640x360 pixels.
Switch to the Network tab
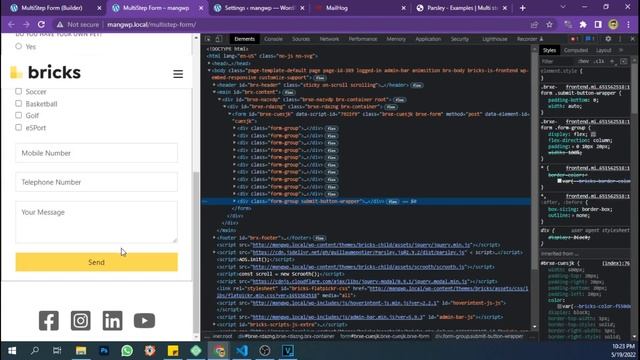(329, 39)
